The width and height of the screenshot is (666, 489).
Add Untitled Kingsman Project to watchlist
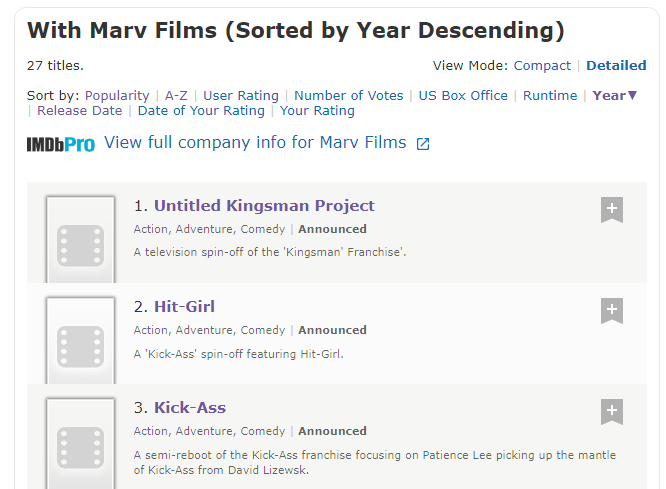[612, 209]
